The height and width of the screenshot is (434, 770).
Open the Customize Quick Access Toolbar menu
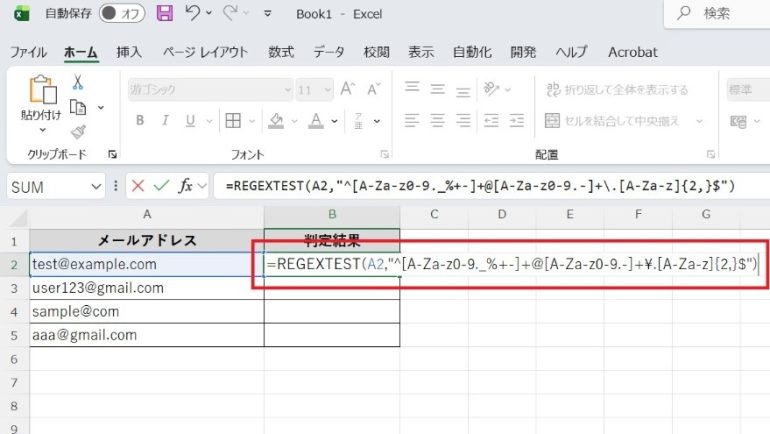pos(268,14)
